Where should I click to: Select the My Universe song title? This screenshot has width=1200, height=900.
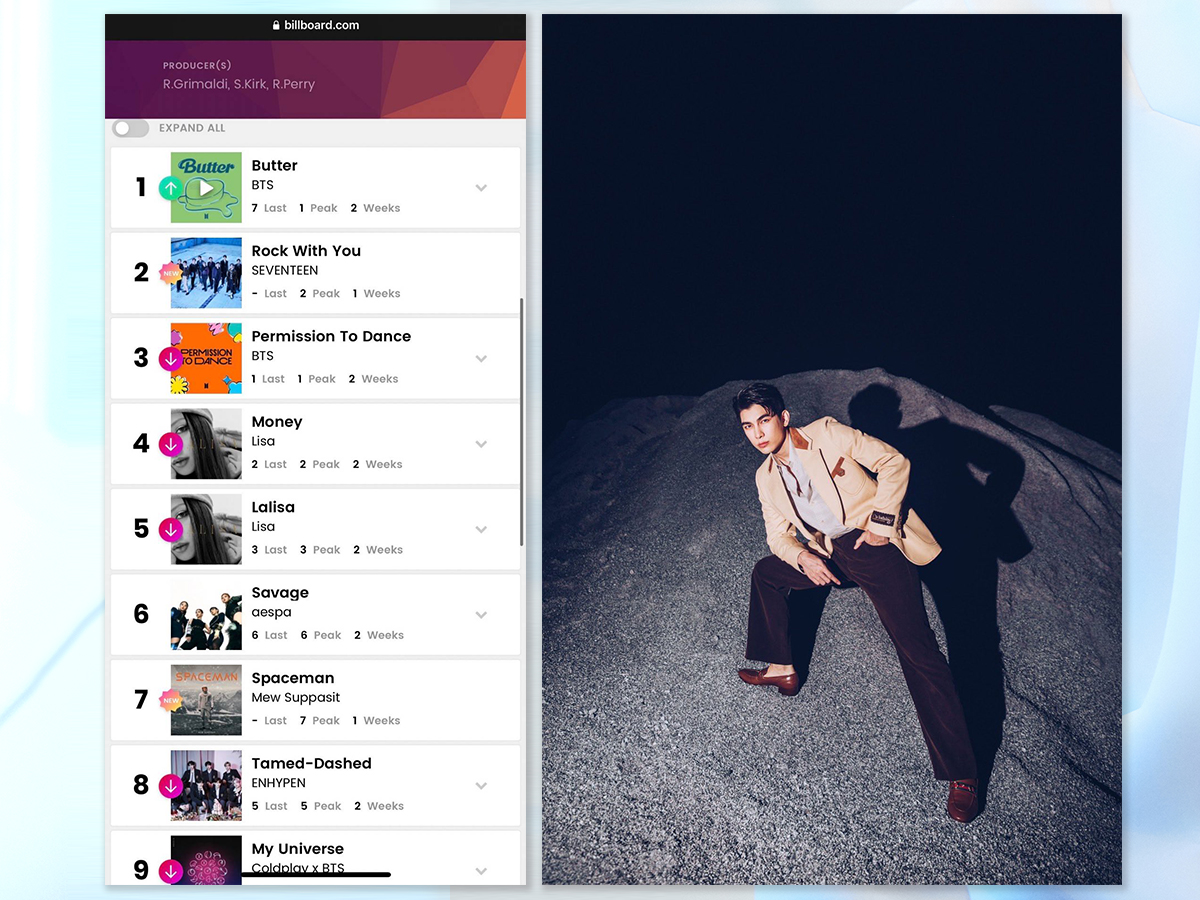(298, 849)
